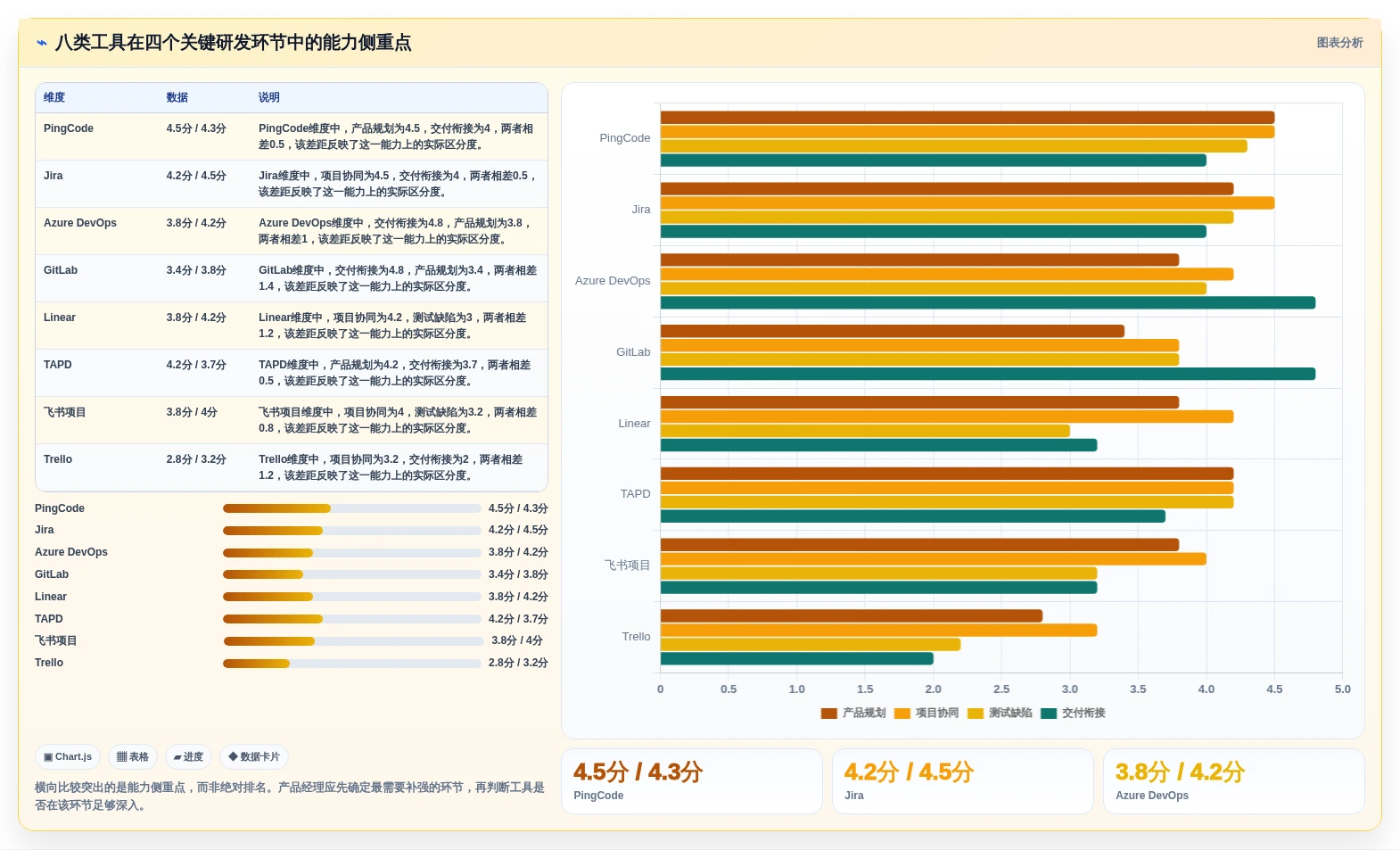1400x850 pixels.
Task: Click the Azure DevOps progress bar
Action: (351, 553)
